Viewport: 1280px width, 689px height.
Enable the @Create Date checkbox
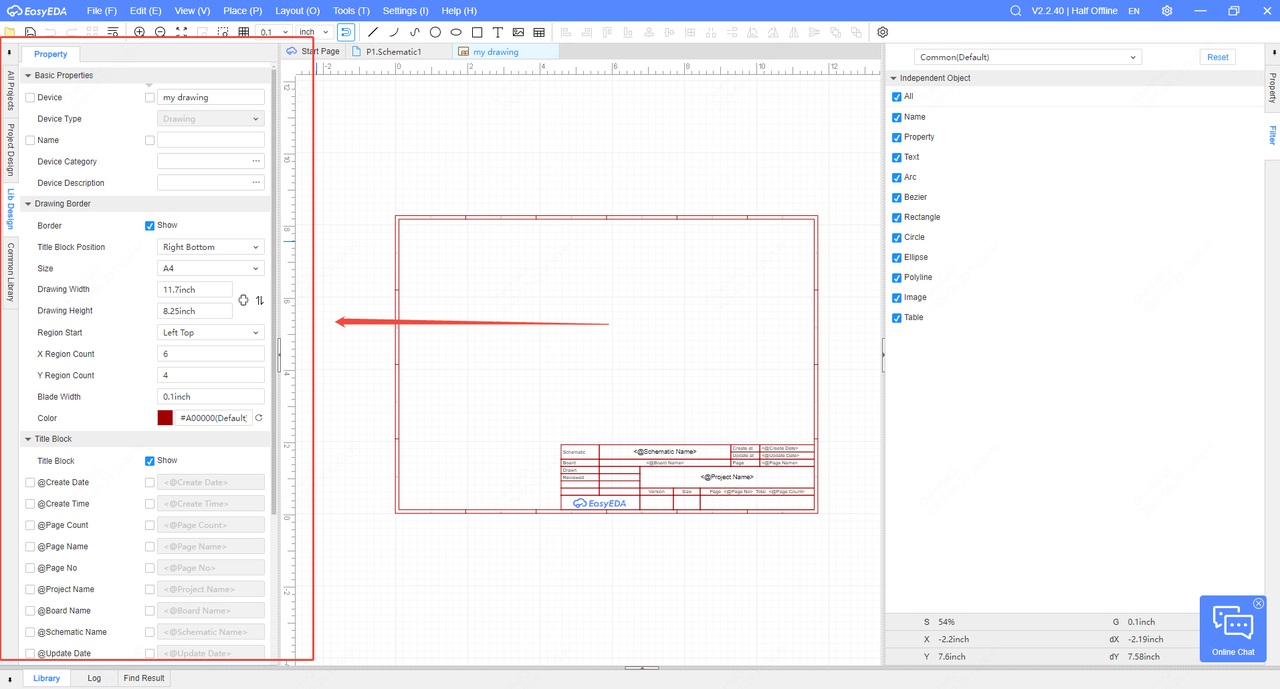click(x=30, y=483)
